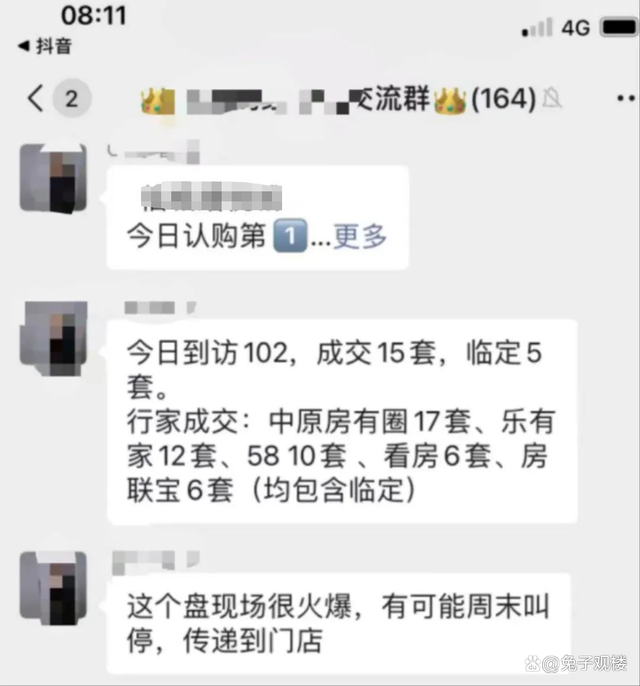The image size is (640, 686).
Task: Open the three-dot chat options menu
Action: pos(626,98)
